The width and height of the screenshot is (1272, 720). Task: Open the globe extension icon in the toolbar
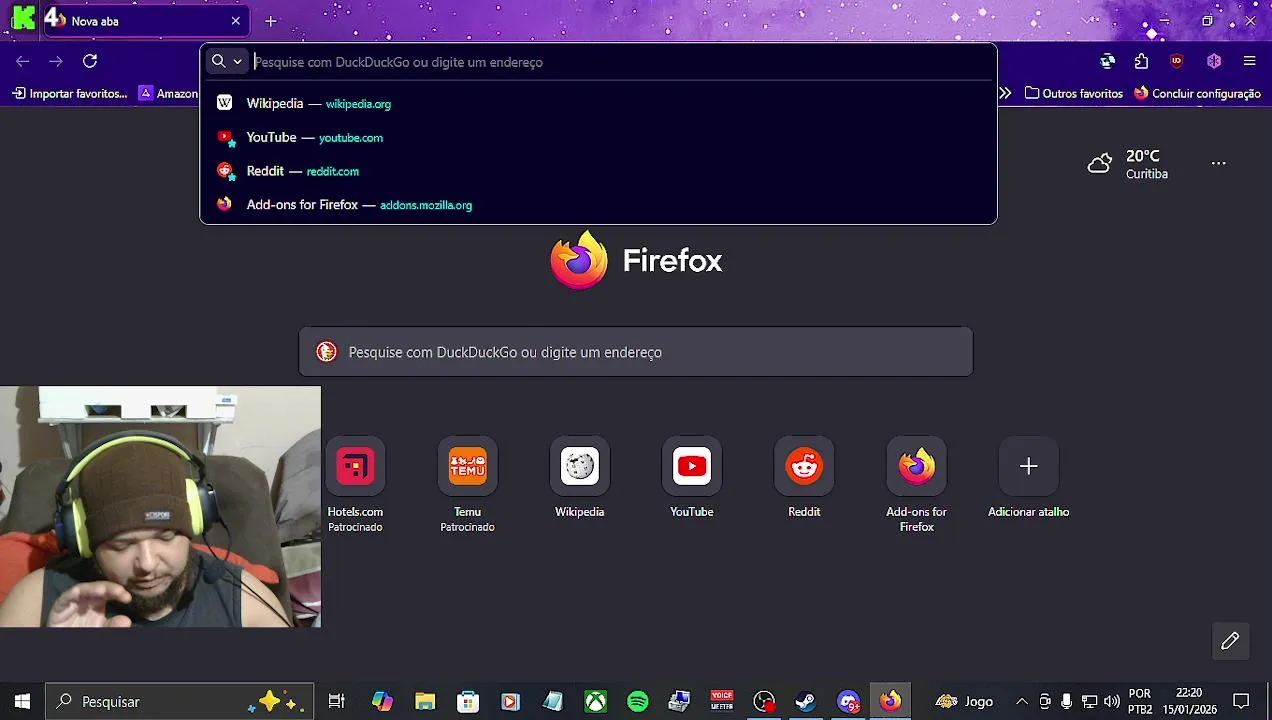coord(1107,61)
